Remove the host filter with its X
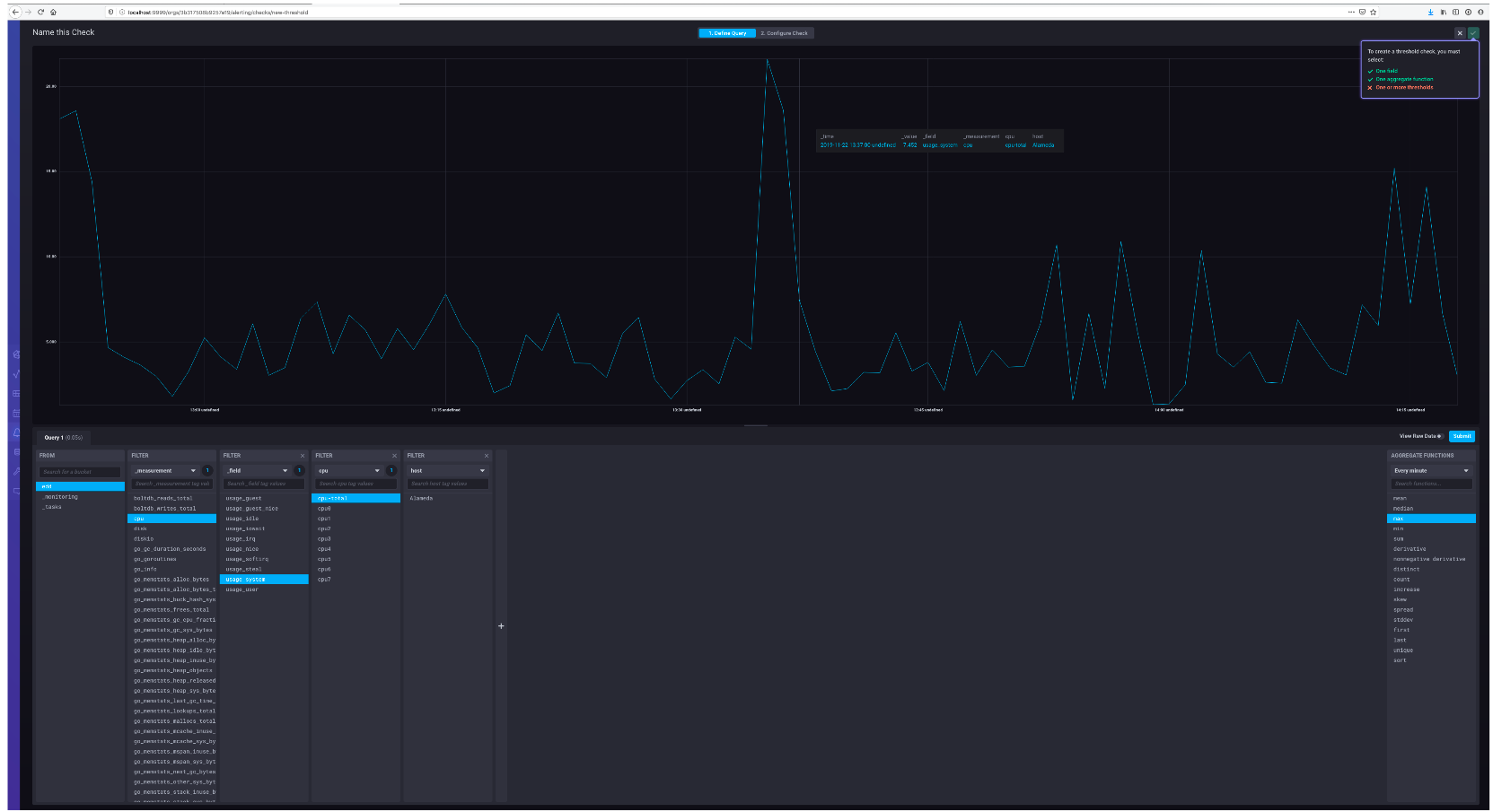The image size is (1493, 812). [x=487, y=456]
